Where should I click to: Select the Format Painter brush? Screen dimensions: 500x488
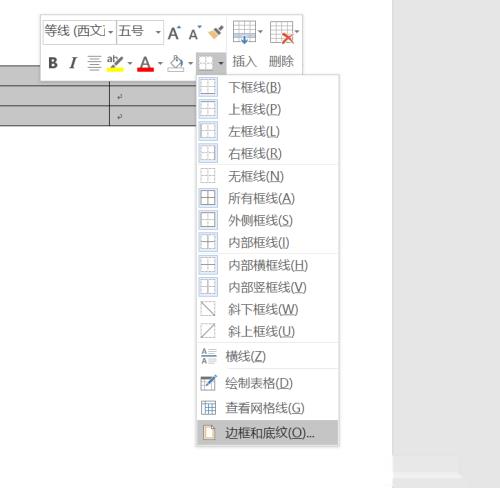coord(216,32)
